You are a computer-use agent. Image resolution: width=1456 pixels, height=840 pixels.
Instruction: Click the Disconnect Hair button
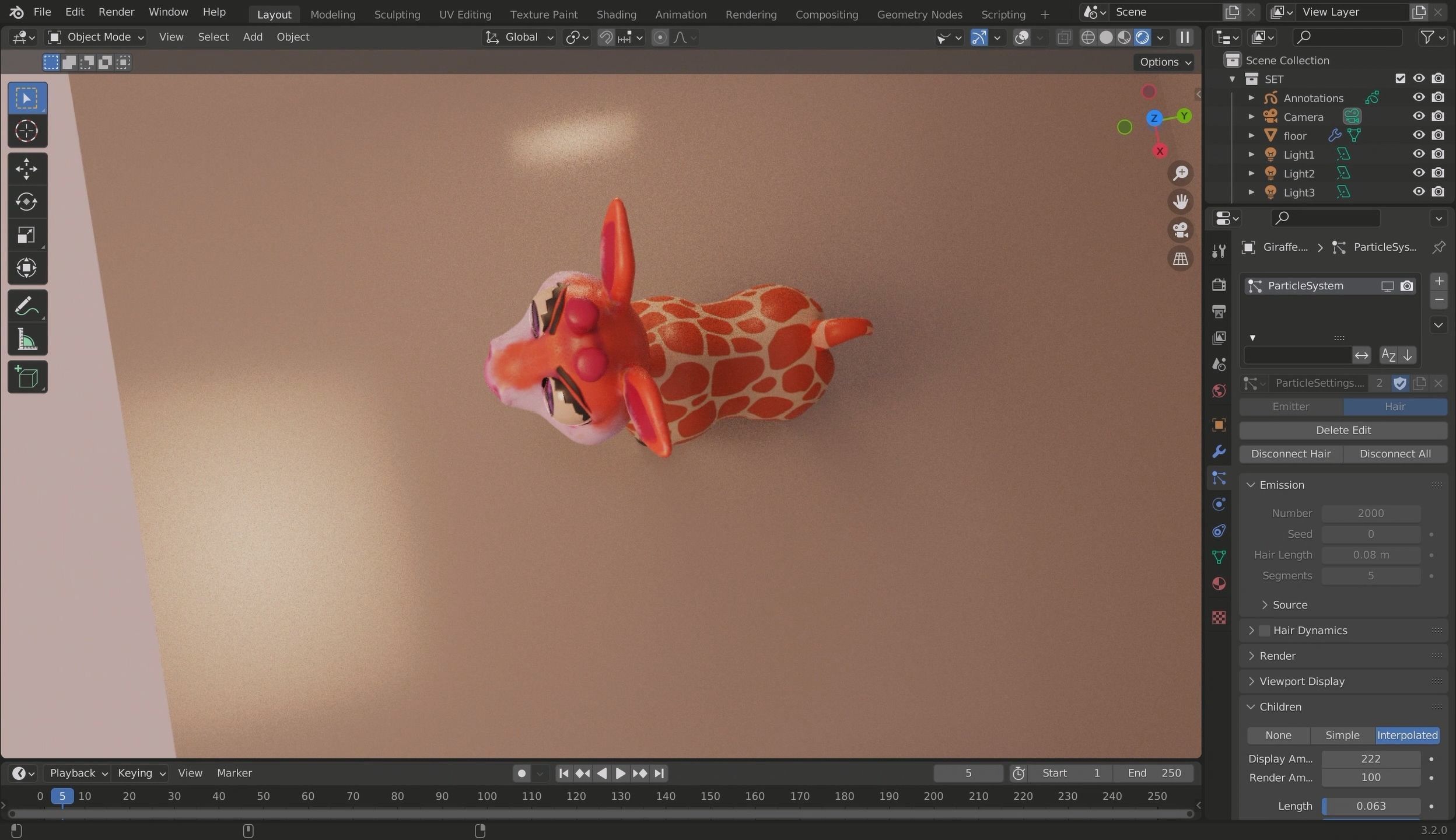pos(1291,454)
